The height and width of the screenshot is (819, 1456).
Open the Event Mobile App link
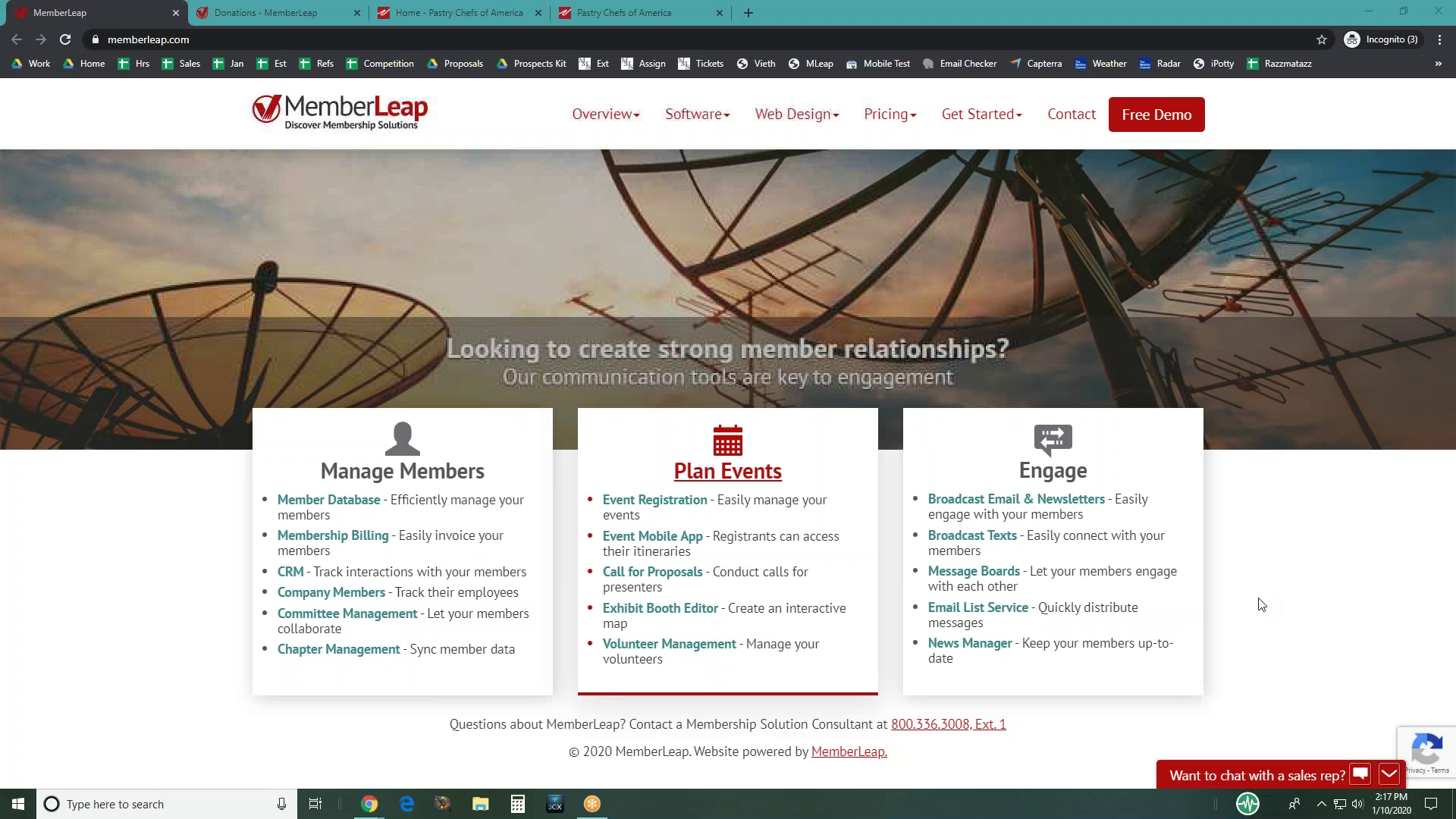[x=652, y=536]
